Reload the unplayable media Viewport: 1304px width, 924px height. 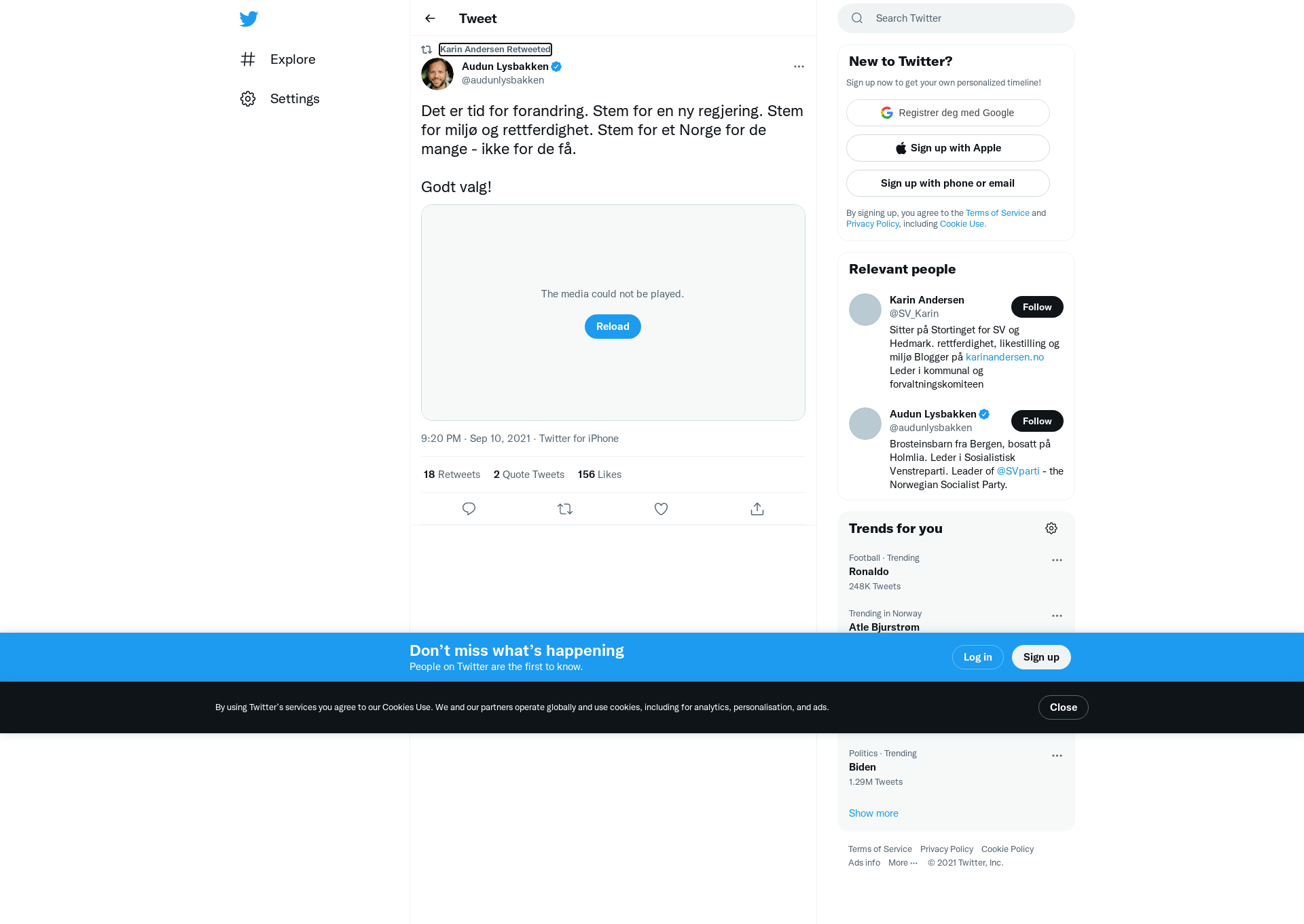(x=613, y=327)
